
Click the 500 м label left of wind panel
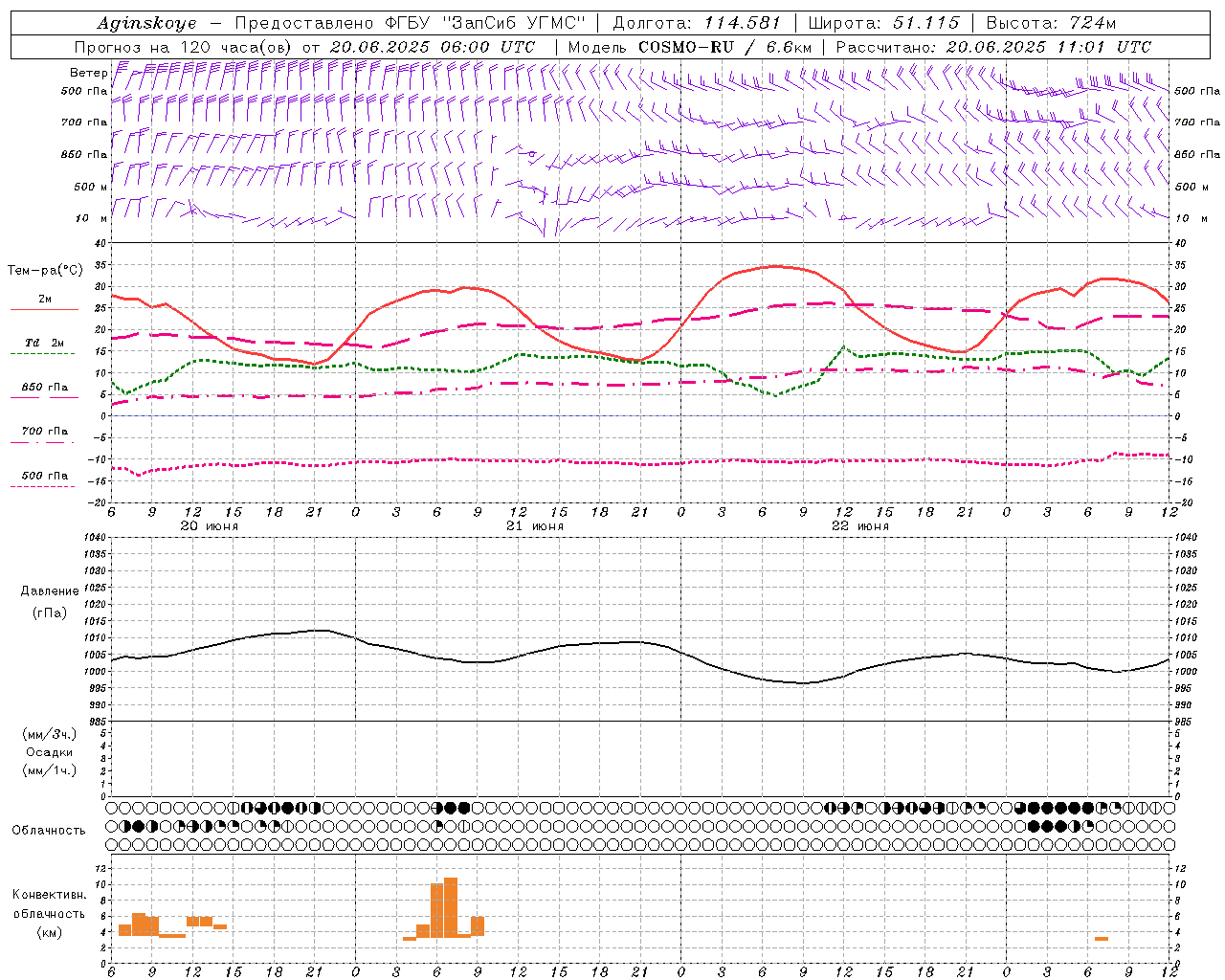pyautogui.click(x=91, y=188)
